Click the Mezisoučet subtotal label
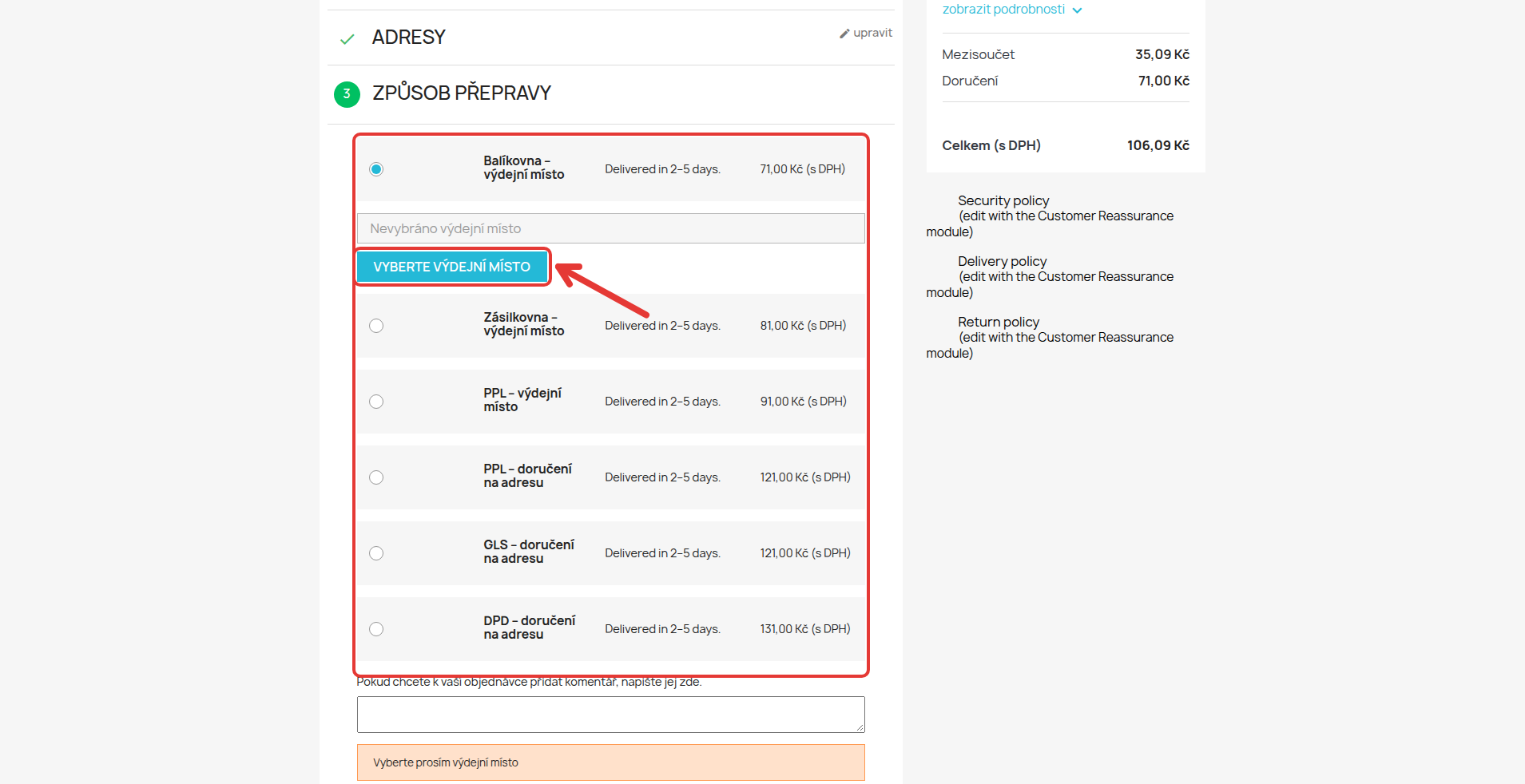The width and height of the screenshot is (1525, 784). point(979,54)
